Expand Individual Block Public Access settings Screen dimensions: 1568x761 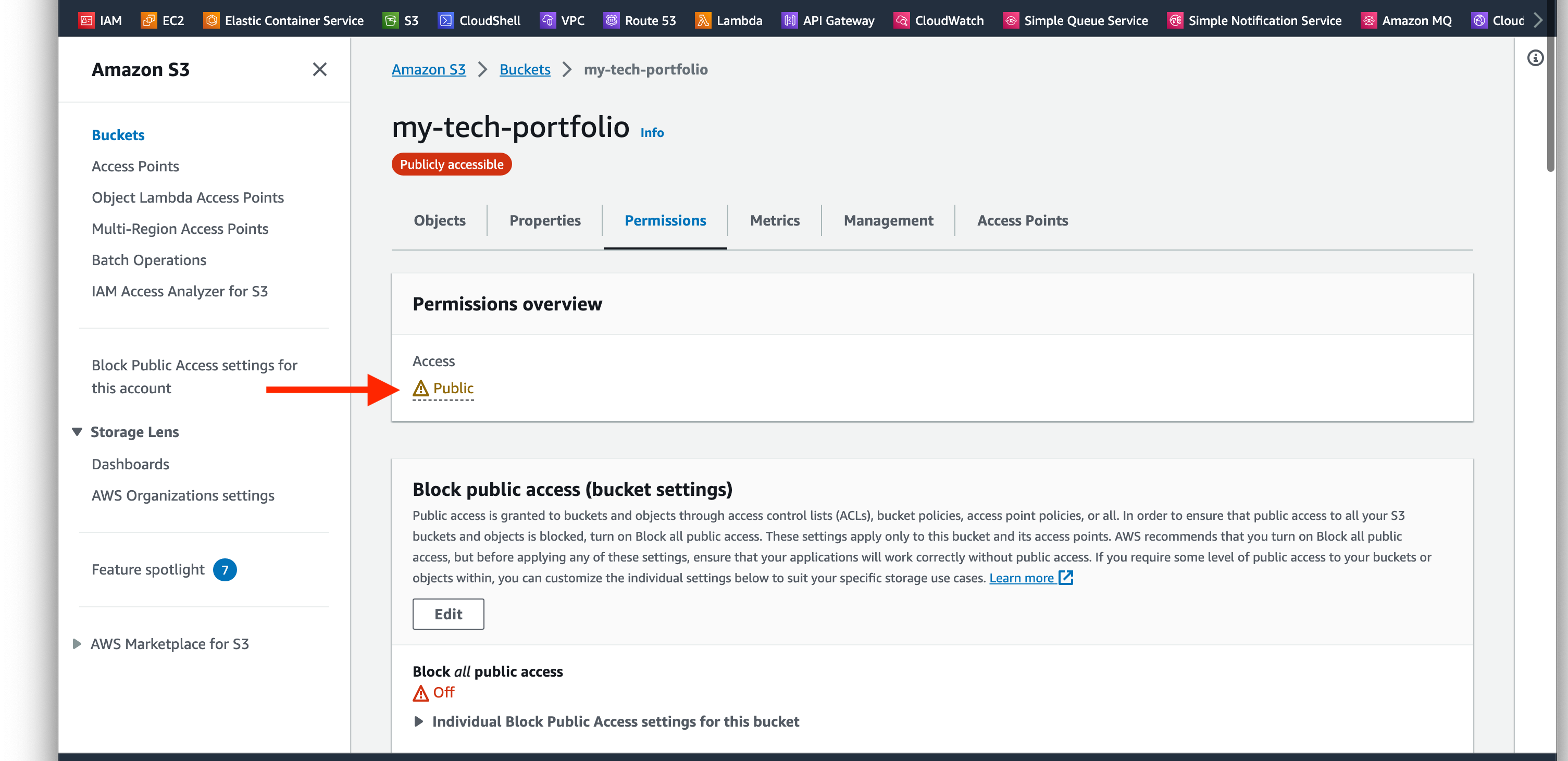pos(419,721)
